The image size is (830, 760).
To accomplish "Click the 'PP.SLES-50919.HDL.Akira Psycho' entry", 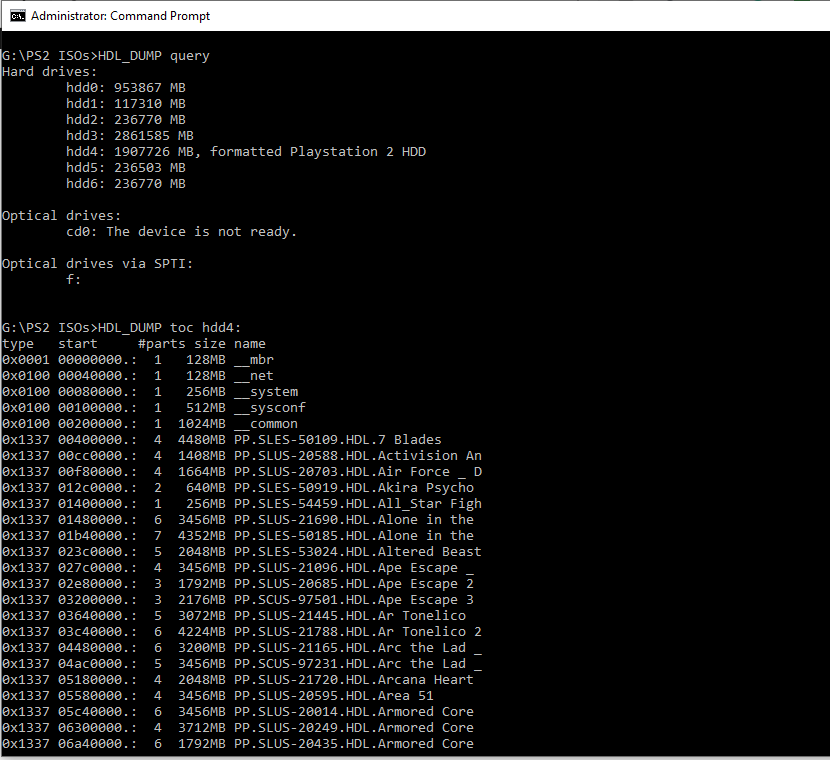I will pyautogui.click(x=354, y=488).
